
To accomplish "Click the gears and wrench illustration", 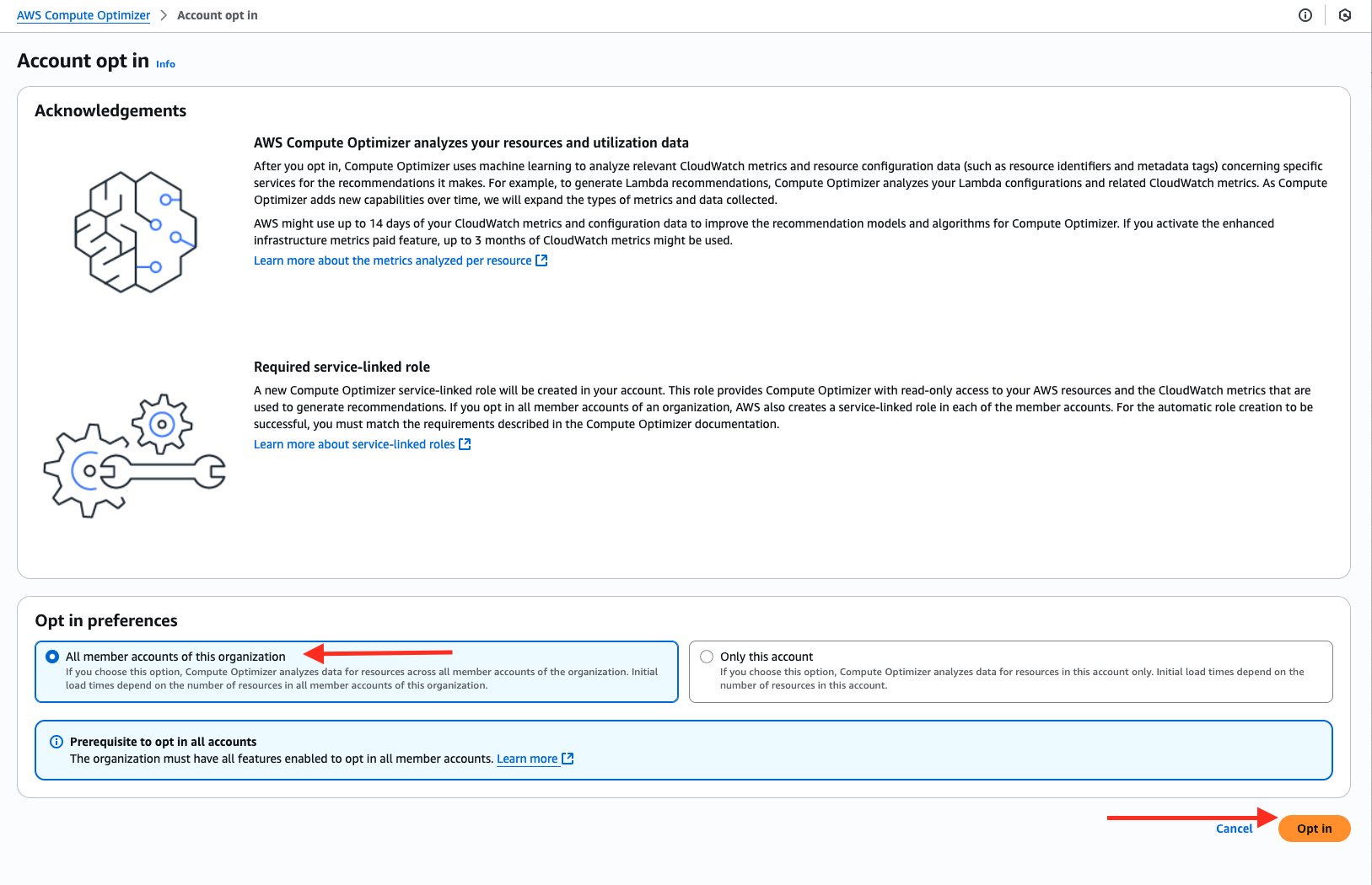I will coord(135,455).
